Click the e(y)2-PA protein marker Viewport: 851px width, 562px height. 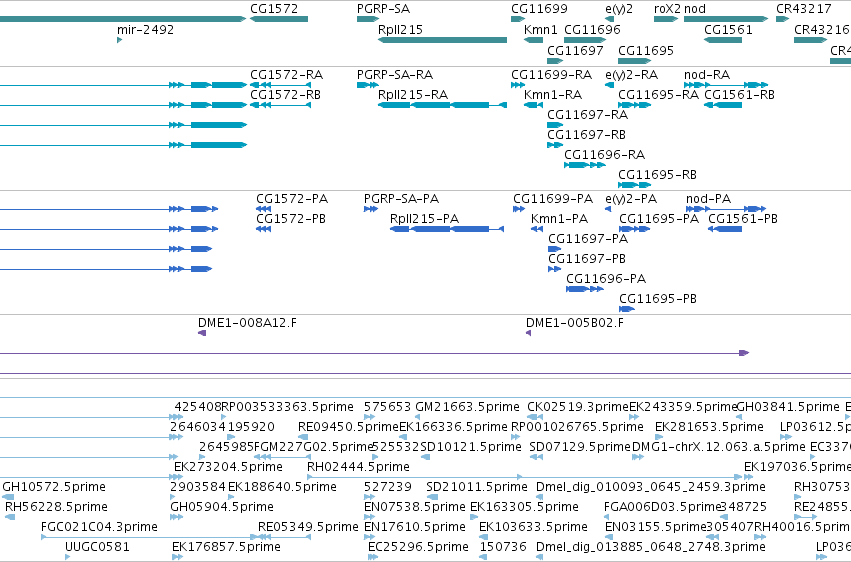(x=608, y=209)
